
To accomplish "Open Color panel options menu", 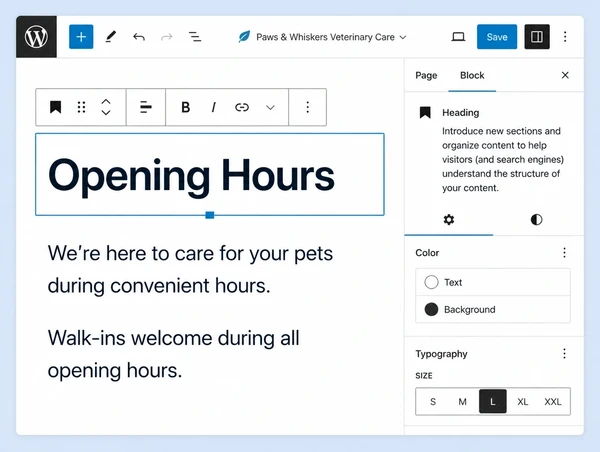I will pos(564,253).
